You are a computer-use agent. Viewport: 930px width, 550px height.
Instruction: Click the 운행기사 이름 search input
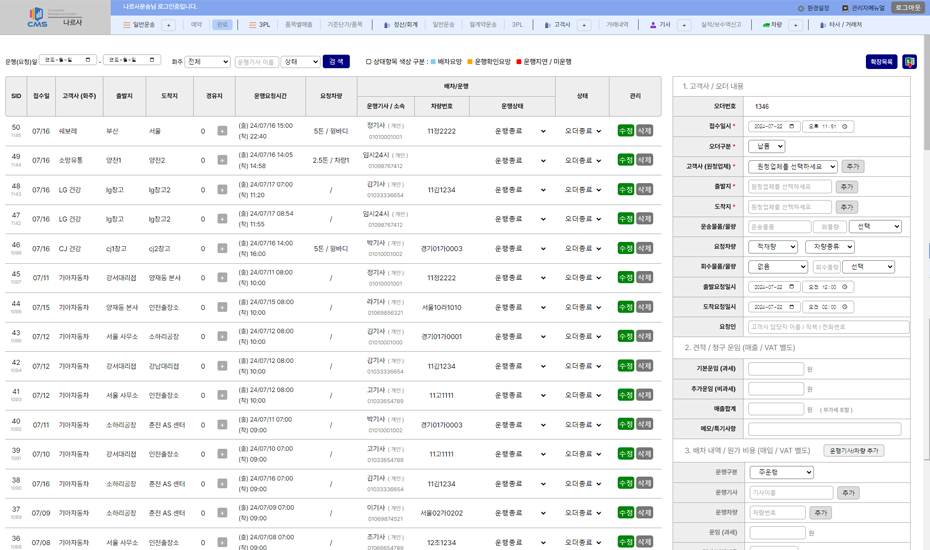[x=257, y=62]
